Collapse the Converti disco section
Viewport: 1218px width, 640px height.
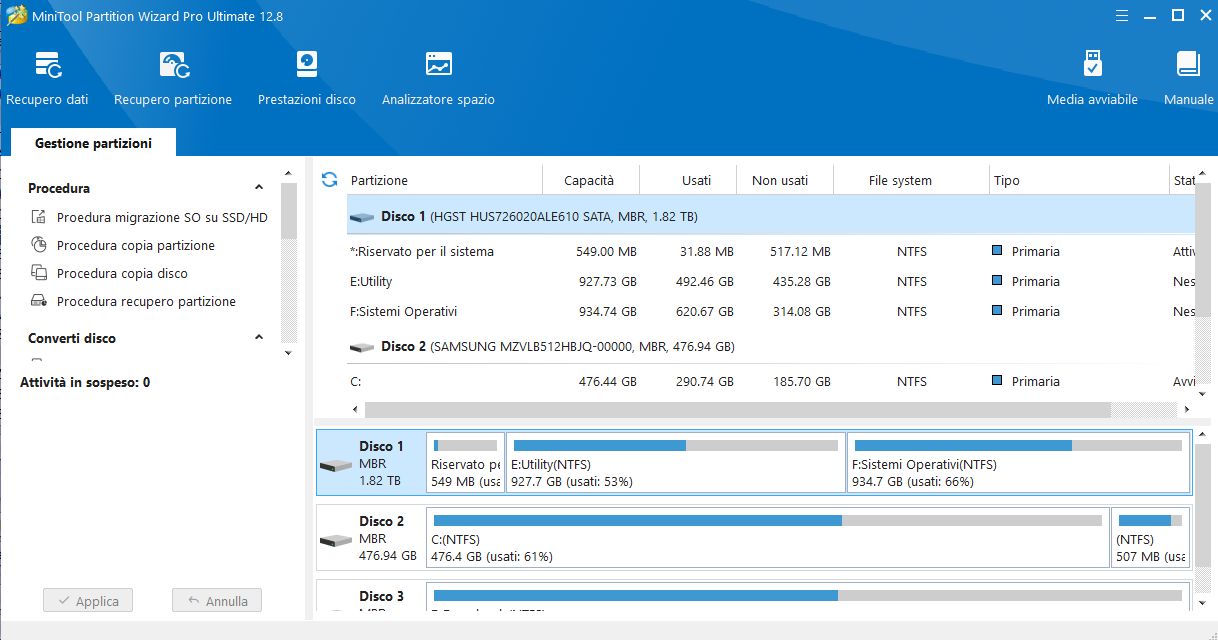[259, 338]
